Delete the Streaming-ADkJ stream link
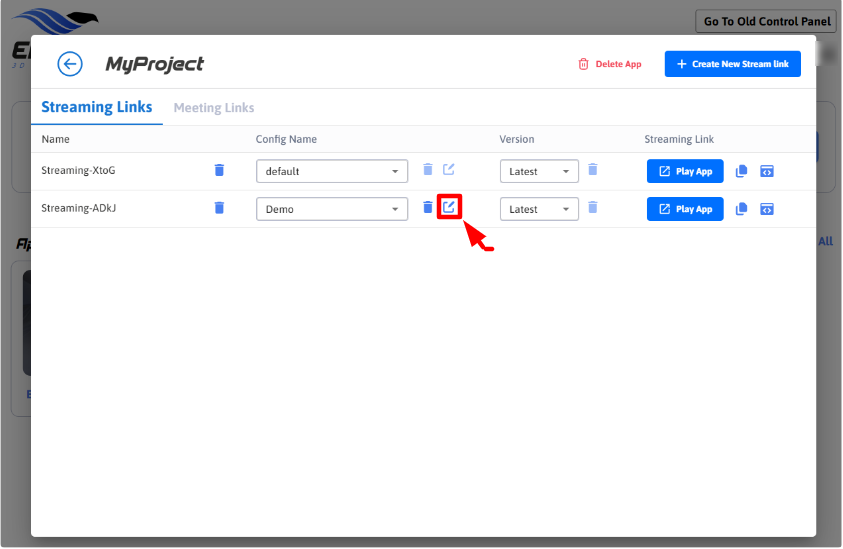This screenshot has width=843, height=549. pyautogui.click(x=219, y=208)
